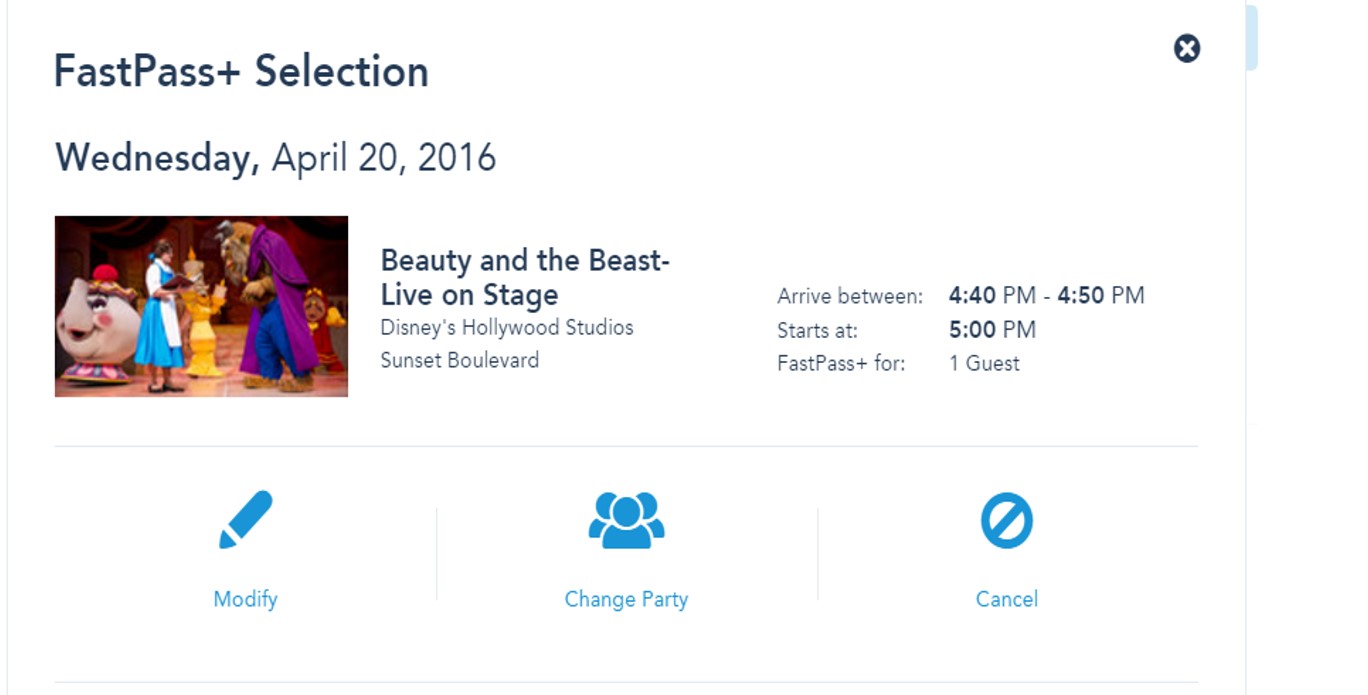Click the Sunset Boulevard location text

459,360
